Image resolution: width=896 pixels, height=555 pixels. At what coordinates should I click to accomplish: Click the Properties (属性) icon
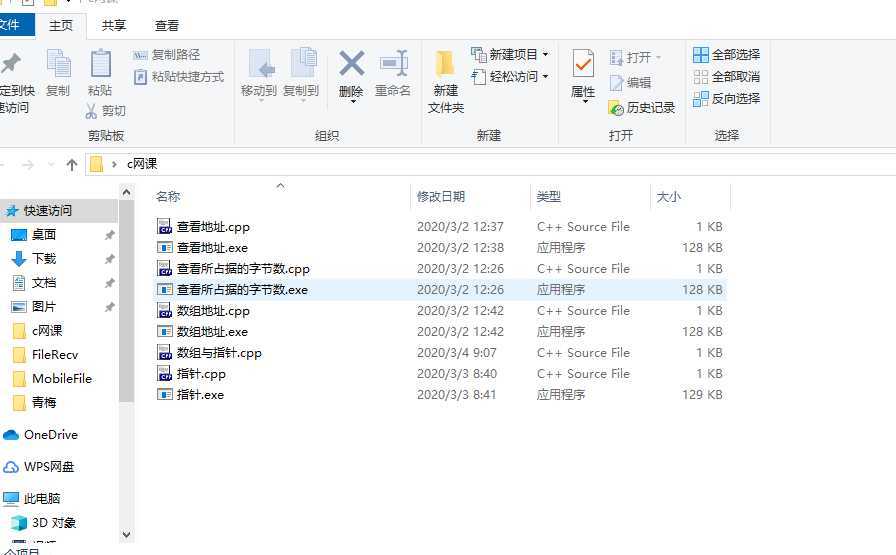(x=583, y=63)
